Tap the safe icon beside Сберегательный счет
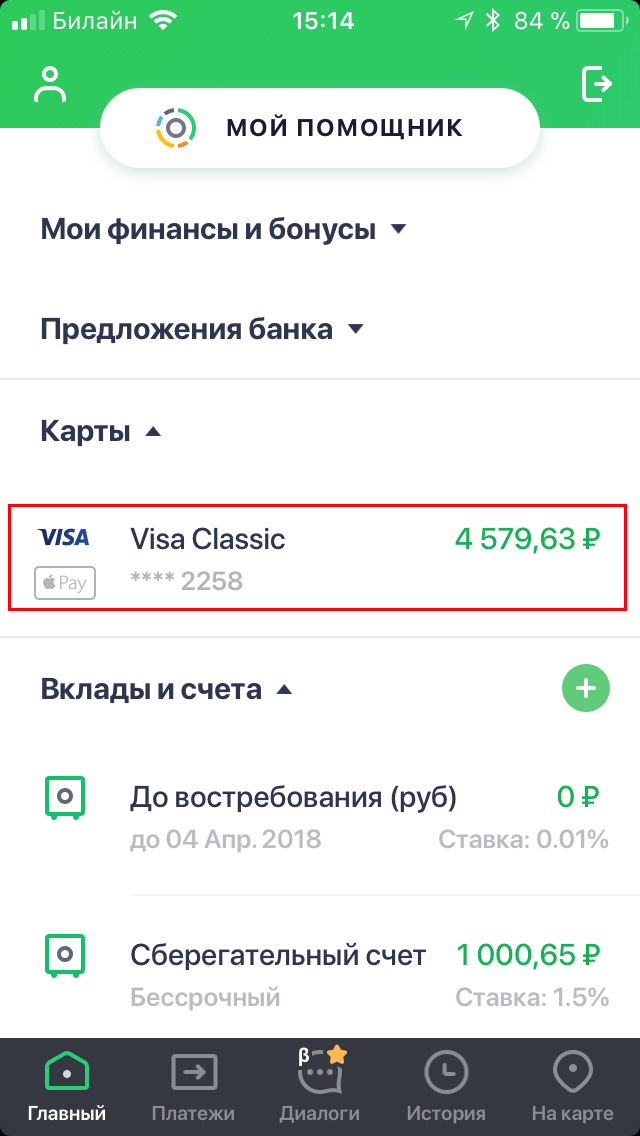640x1136 pixels. (65, 955)
